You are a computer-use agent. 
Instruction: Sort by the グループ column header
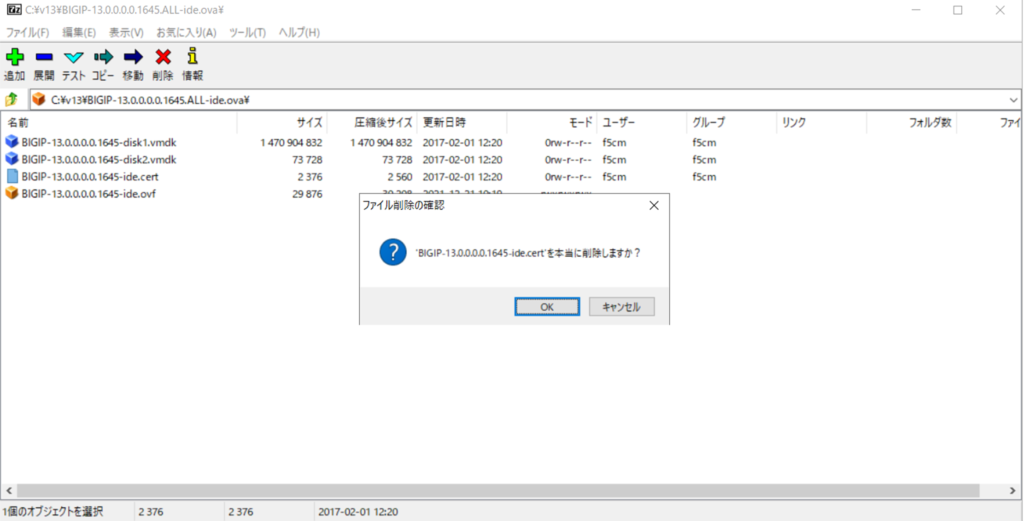point(731,122)
